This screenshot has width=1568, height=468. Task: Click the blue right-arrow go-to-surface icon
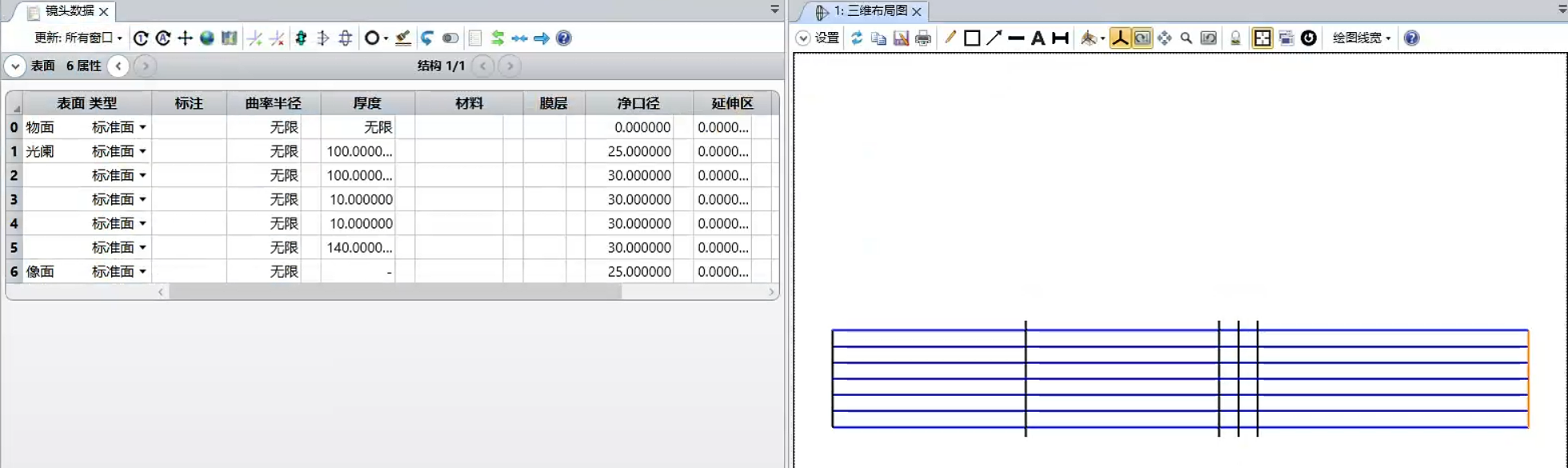tap(542, 38)
